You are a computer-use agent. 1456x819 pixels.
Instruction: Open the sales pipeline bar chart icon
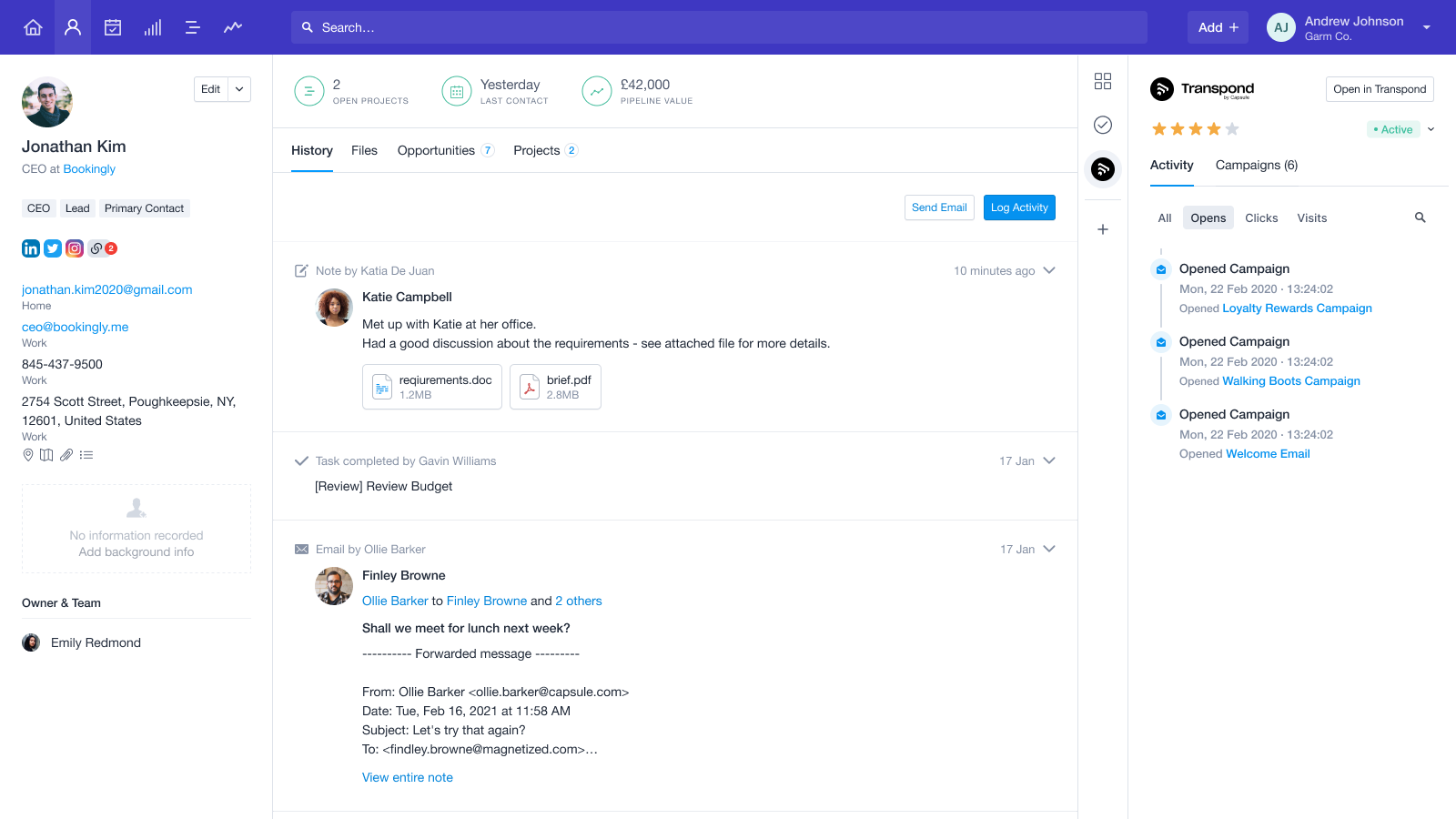click(x=153, y=27)
